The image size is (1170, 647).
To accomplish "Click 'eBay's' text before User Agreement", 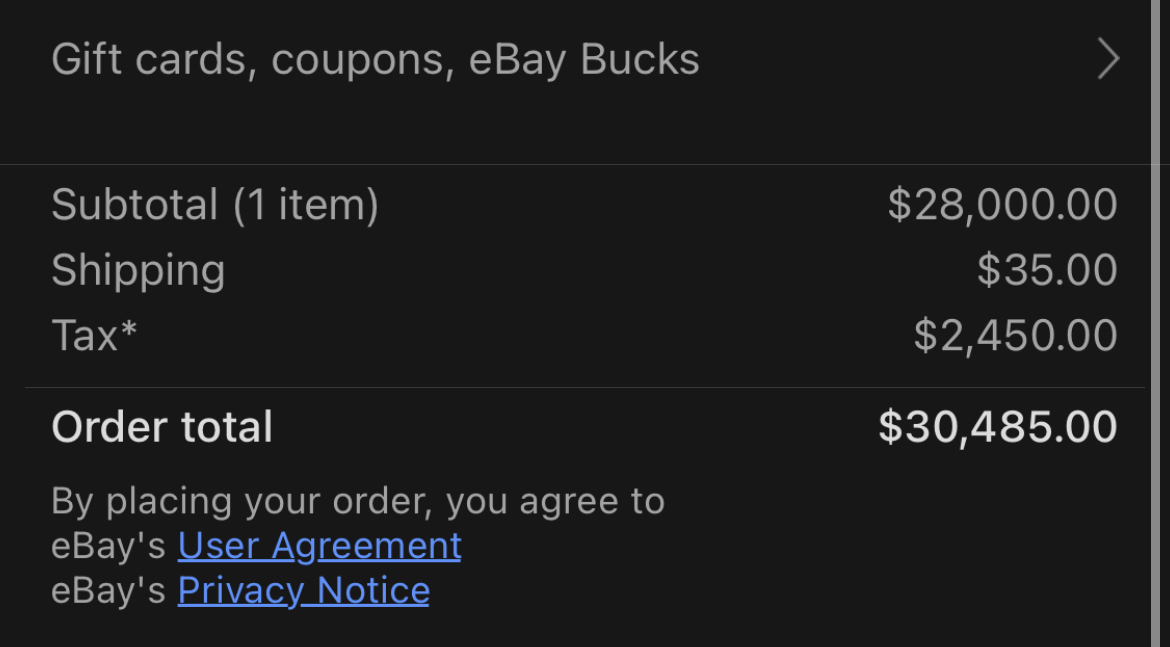I will click(x=108, y=546).
